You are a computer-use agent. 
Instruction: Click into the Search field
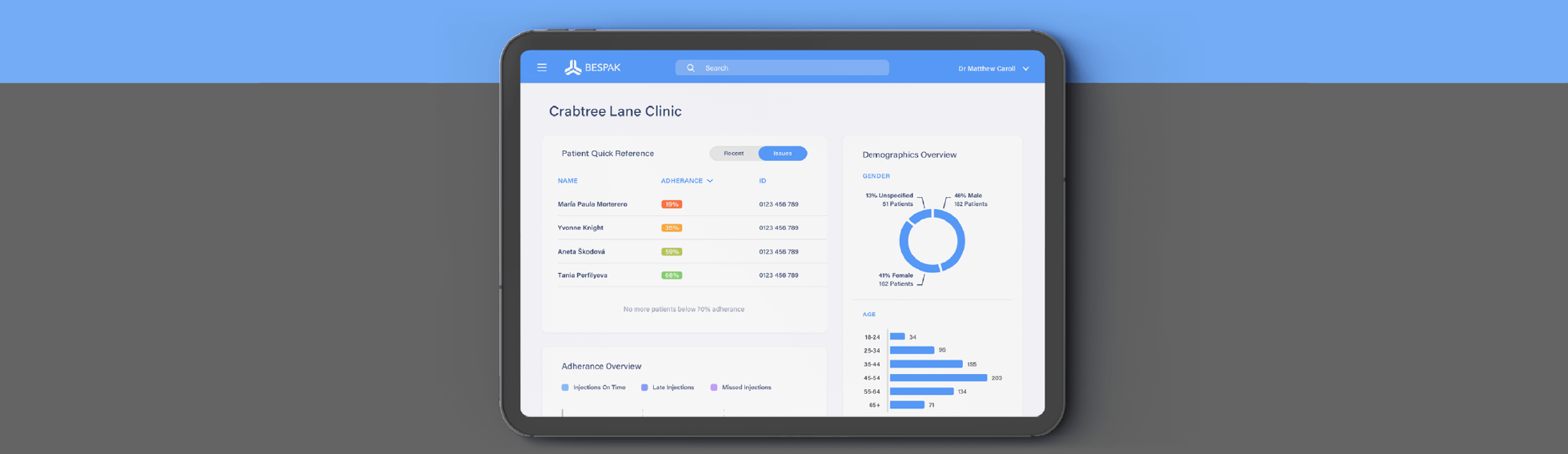792,68
